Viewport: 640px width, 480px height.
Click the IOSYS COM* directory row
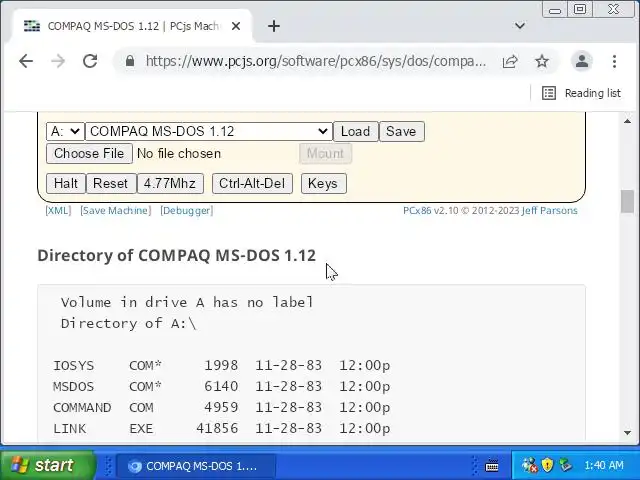[x=222, y=365]
